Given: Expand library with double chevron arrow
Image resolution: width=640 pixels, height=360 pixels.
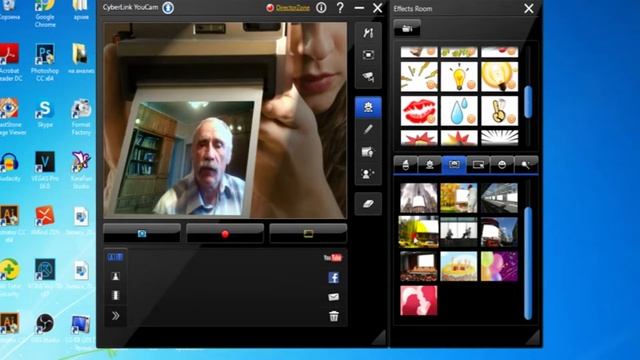Looking at the screenshot, I should coord(116,316).
